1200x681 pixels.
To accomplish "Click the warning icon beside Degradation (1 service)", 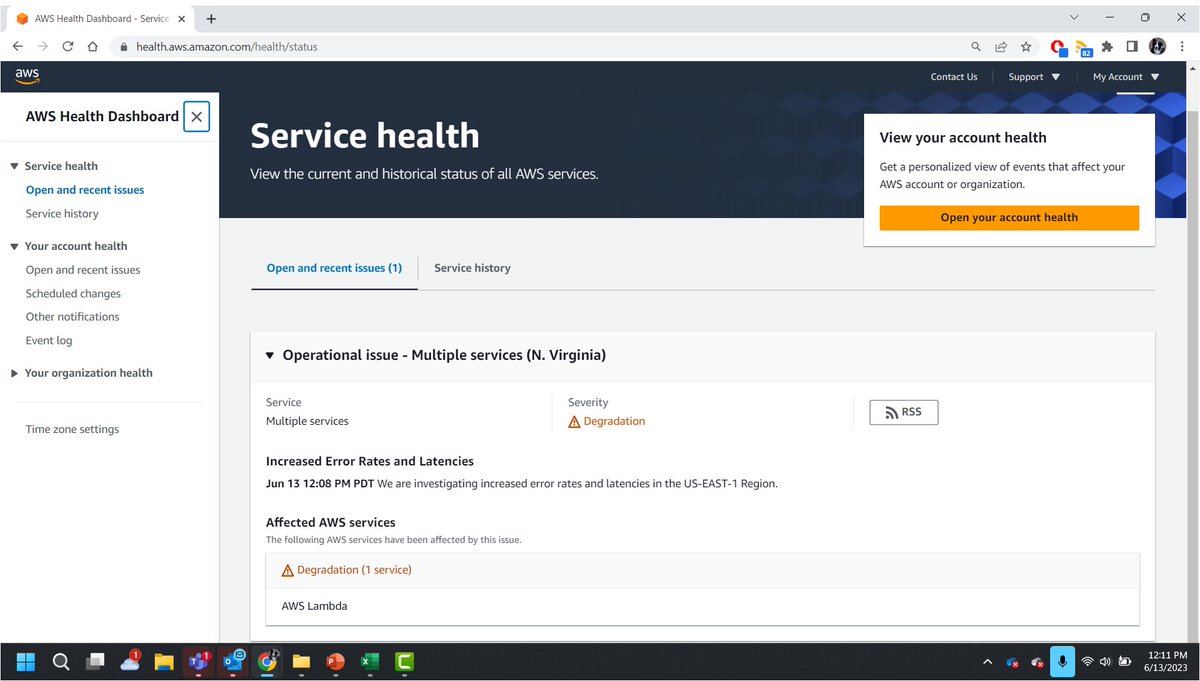I will [x=288, y=570].
